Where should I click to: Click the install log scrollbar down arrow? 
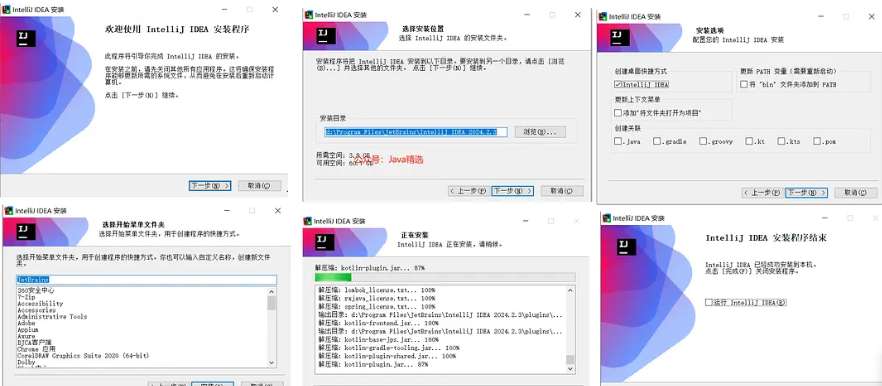[570, 369]
